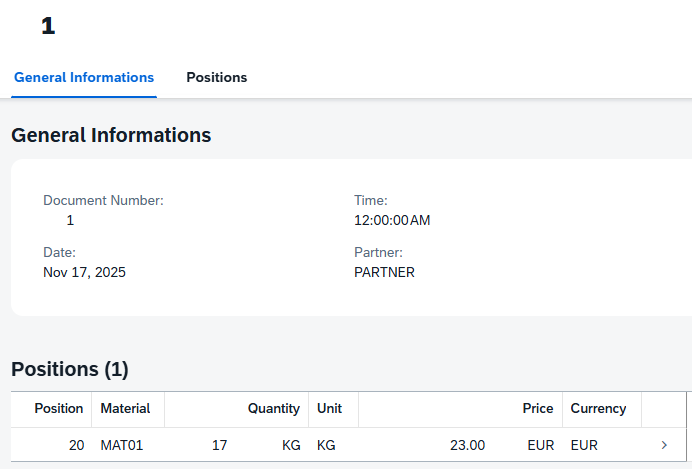Viewport: 692px width, 469px height.
Task: Click position number 20 in the table
Action: coord(76,445)
